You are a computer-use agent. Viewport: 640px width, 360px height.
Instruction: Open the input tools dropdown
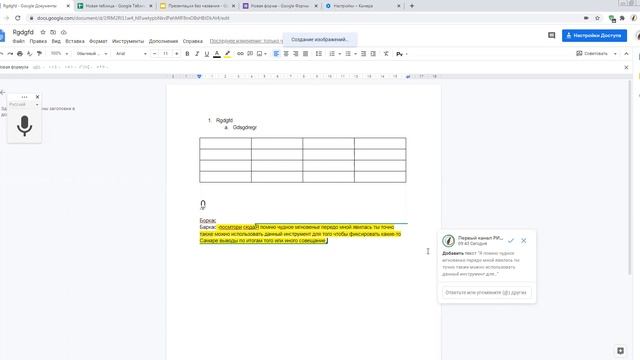pyautogui.click(x=401, y=54)
